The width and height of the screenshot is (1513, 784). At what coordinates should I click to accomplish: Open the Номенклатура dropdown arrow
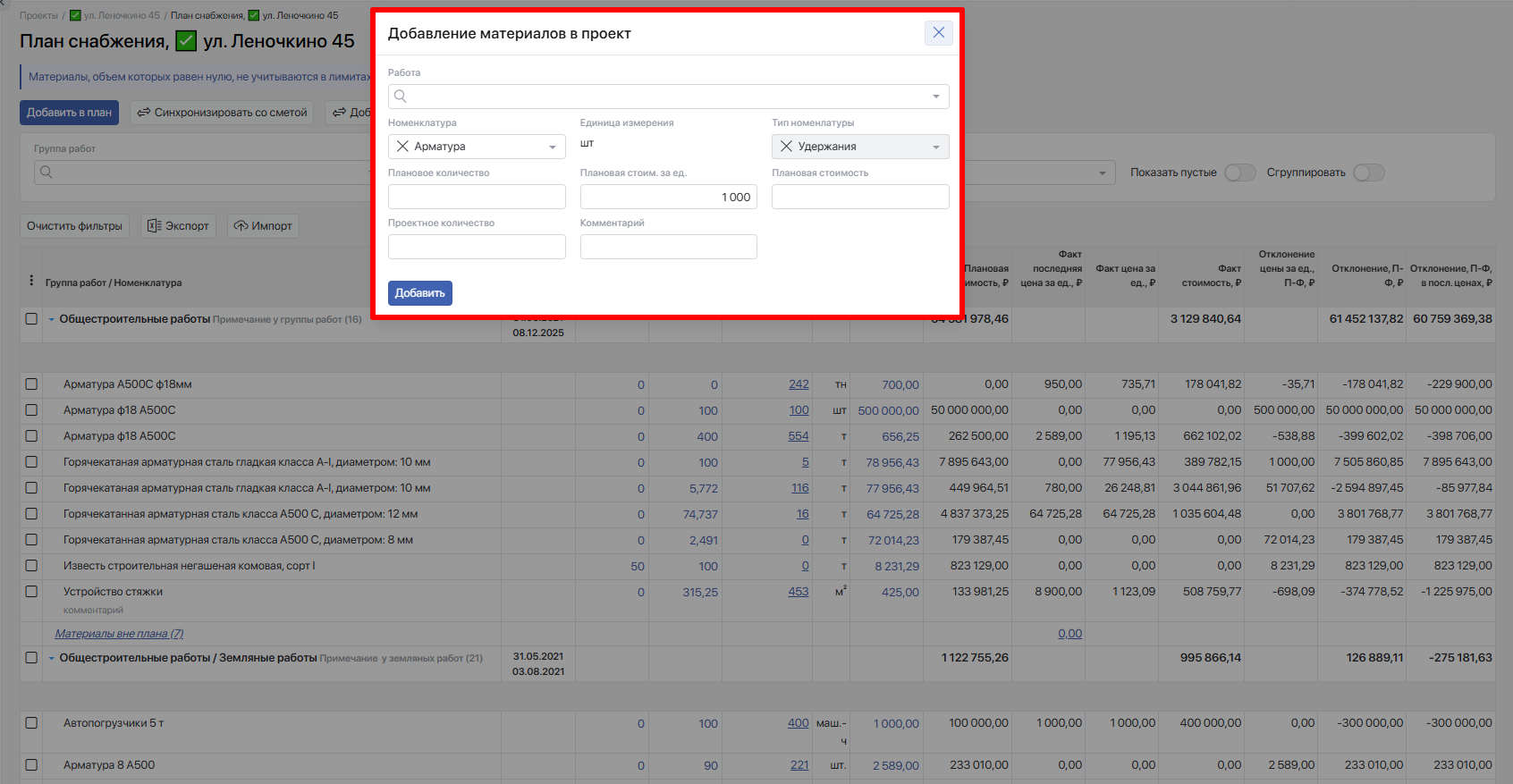pos(552,147)
